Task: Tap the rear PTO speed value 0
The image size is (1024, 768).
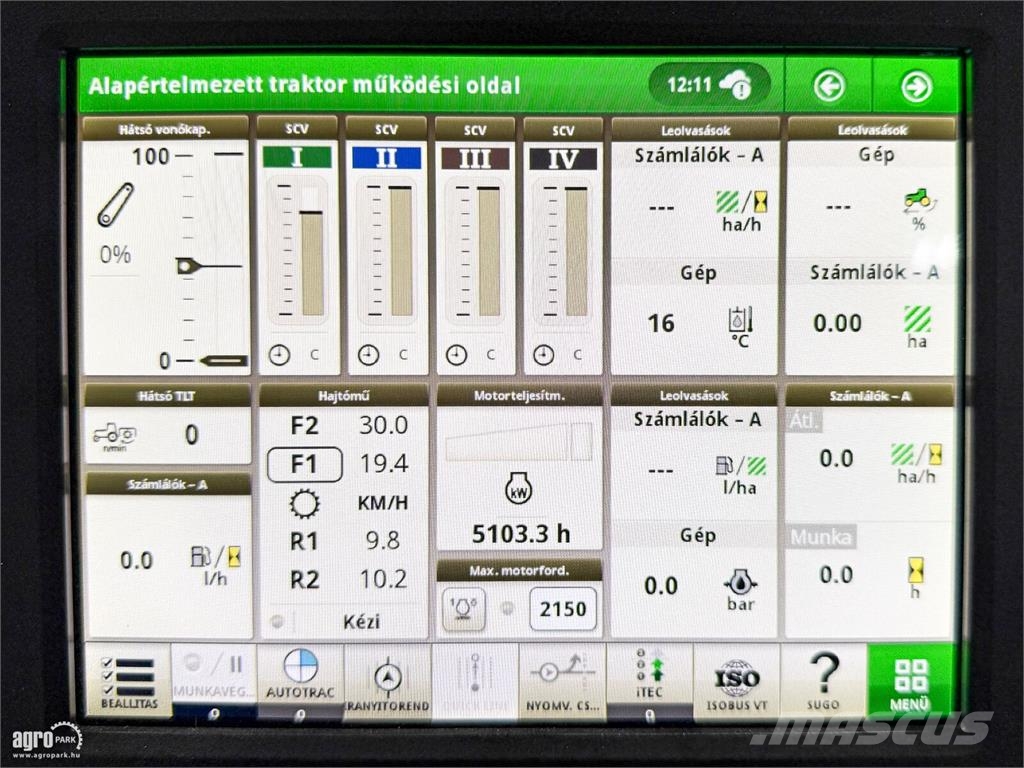Action: click(x=191, y=434)
